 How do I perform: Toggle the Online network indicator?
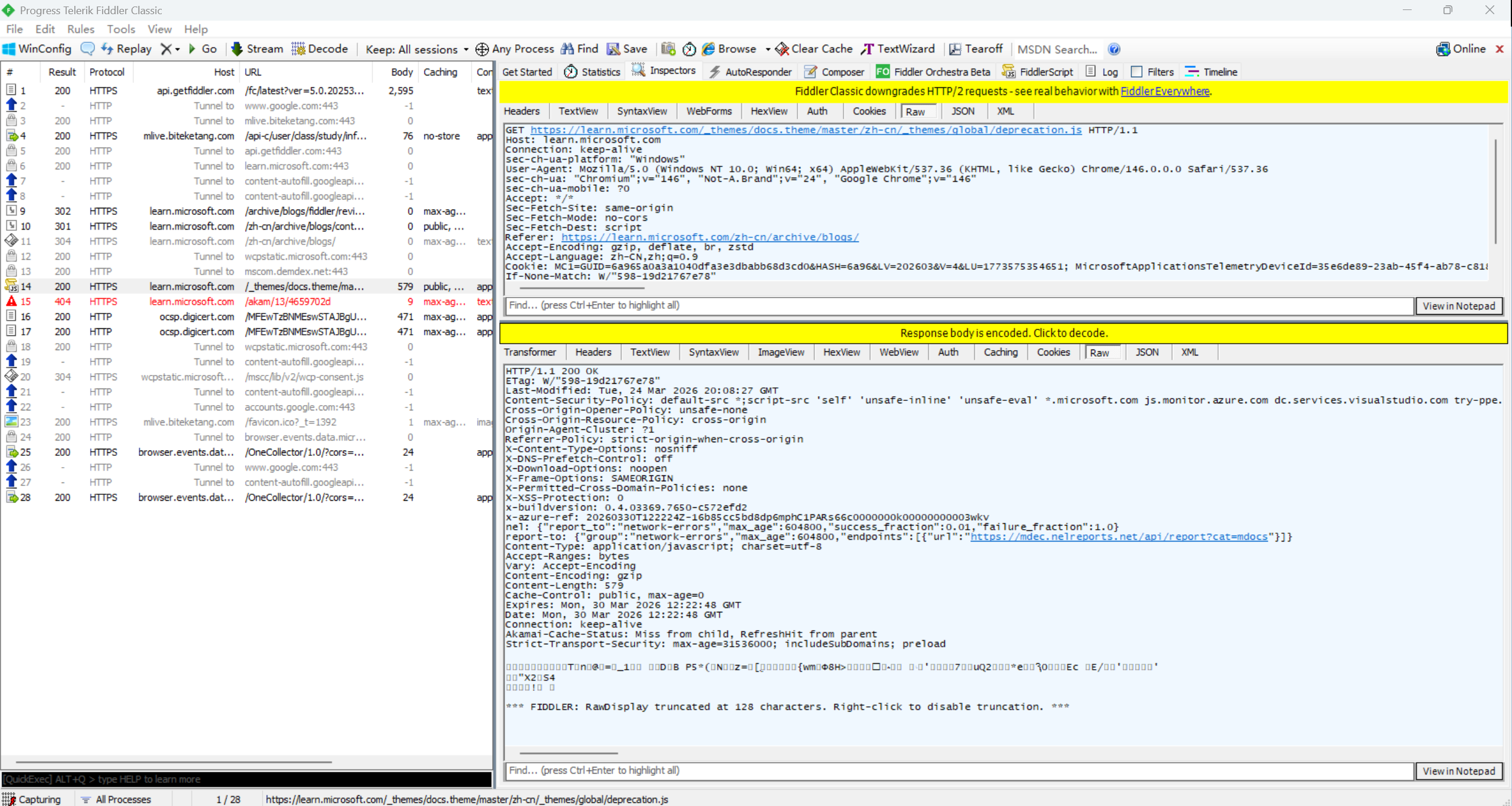click(x=1461, y=49)
